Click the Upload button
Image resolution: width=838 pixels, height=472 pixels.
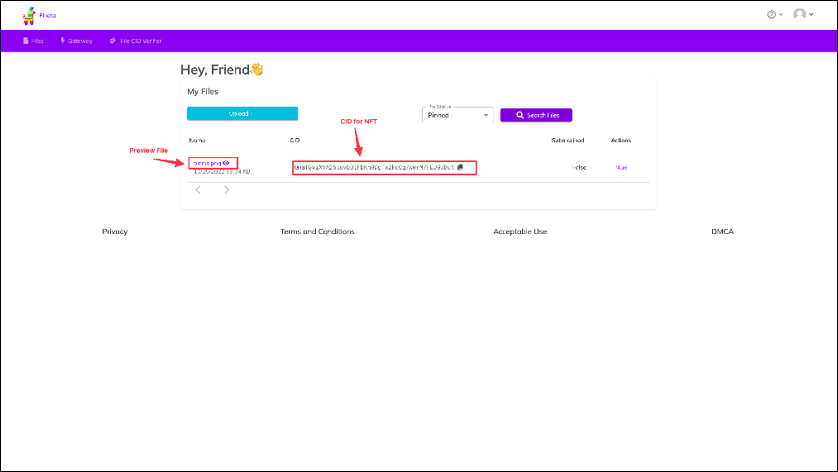coord(242,114)
